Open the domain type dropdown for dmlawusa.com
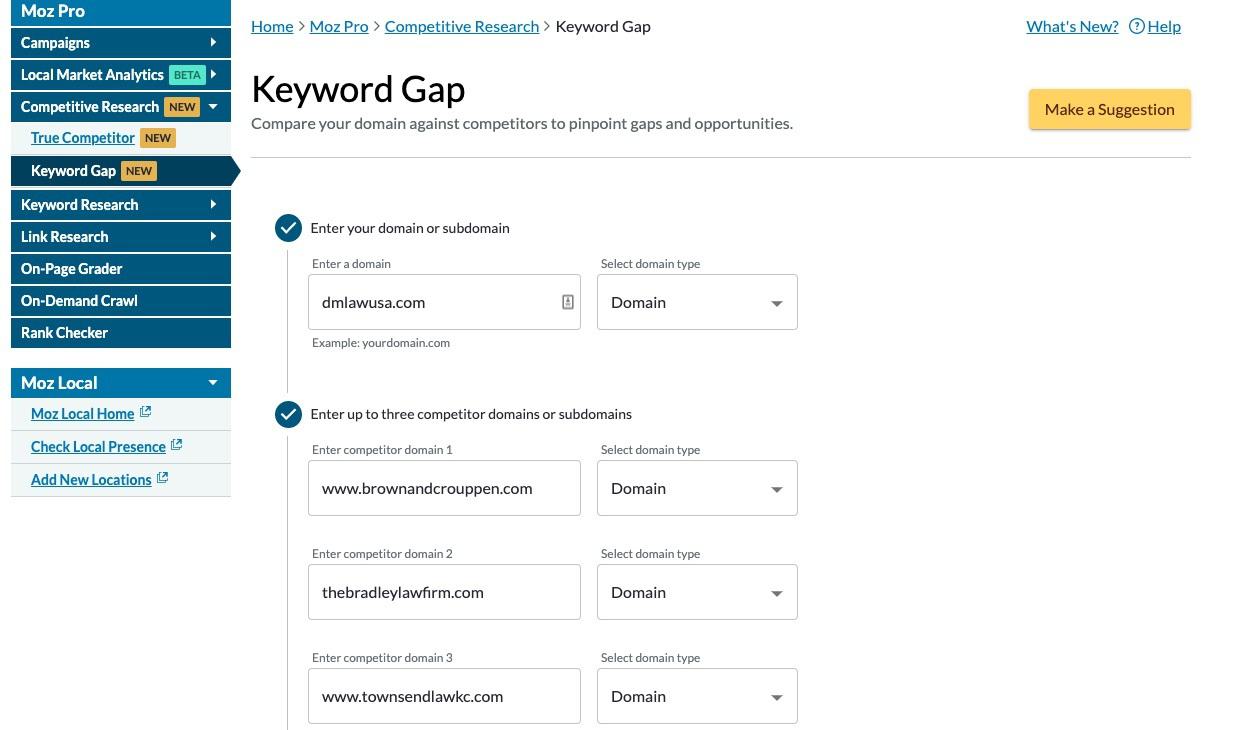1240x730 pixels. 776,302
